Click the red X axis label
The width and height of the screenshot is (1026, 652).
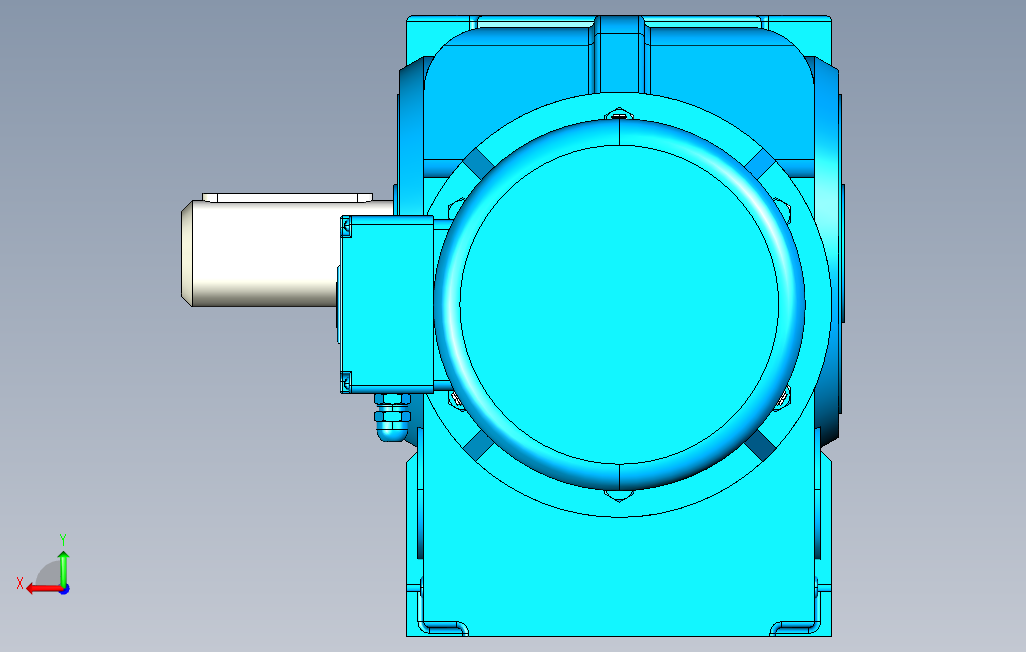click(x=20, y=583)
